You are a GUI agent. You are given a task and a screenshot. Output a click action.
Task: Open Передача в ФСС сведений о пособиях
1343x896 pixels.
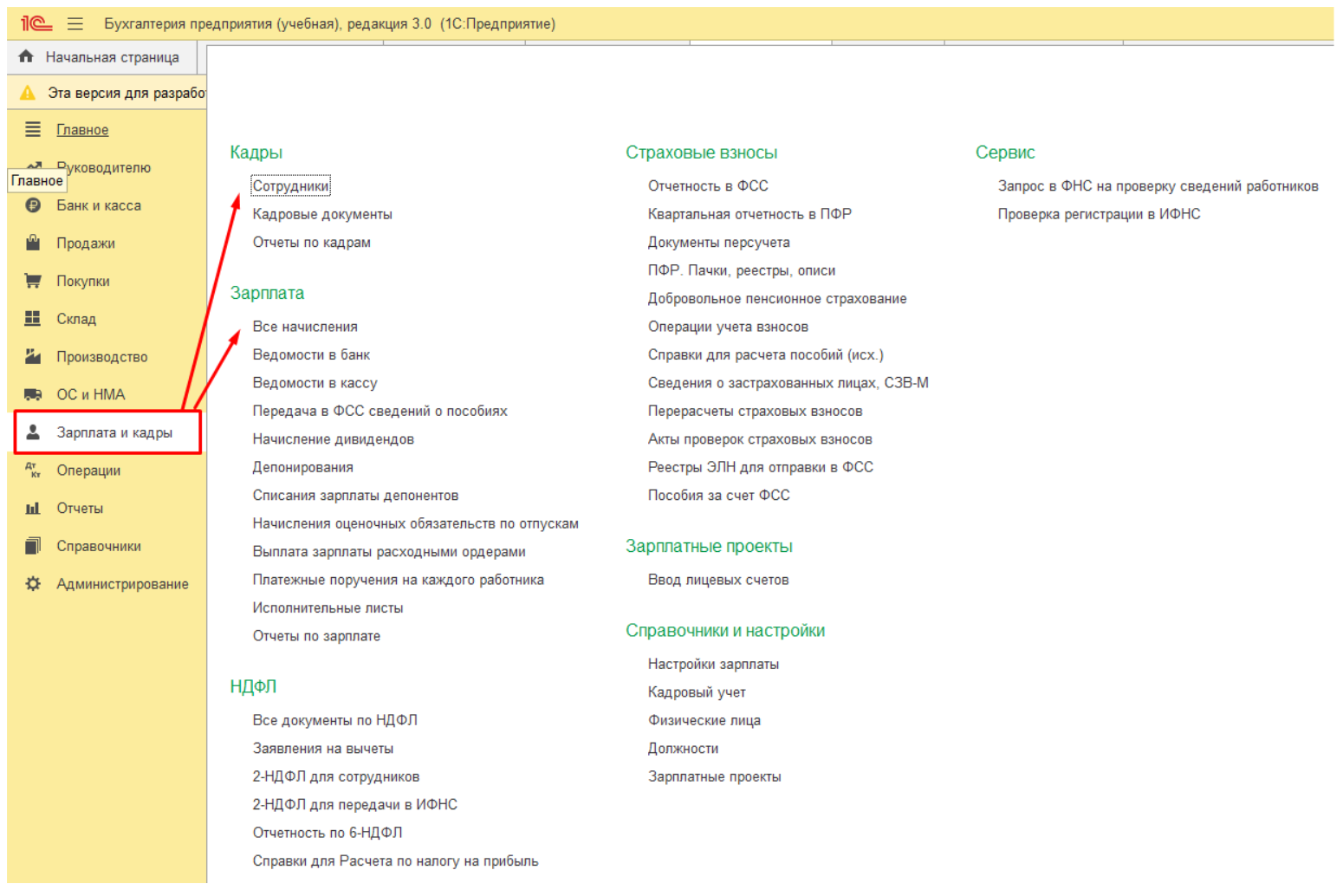[380, 411]
